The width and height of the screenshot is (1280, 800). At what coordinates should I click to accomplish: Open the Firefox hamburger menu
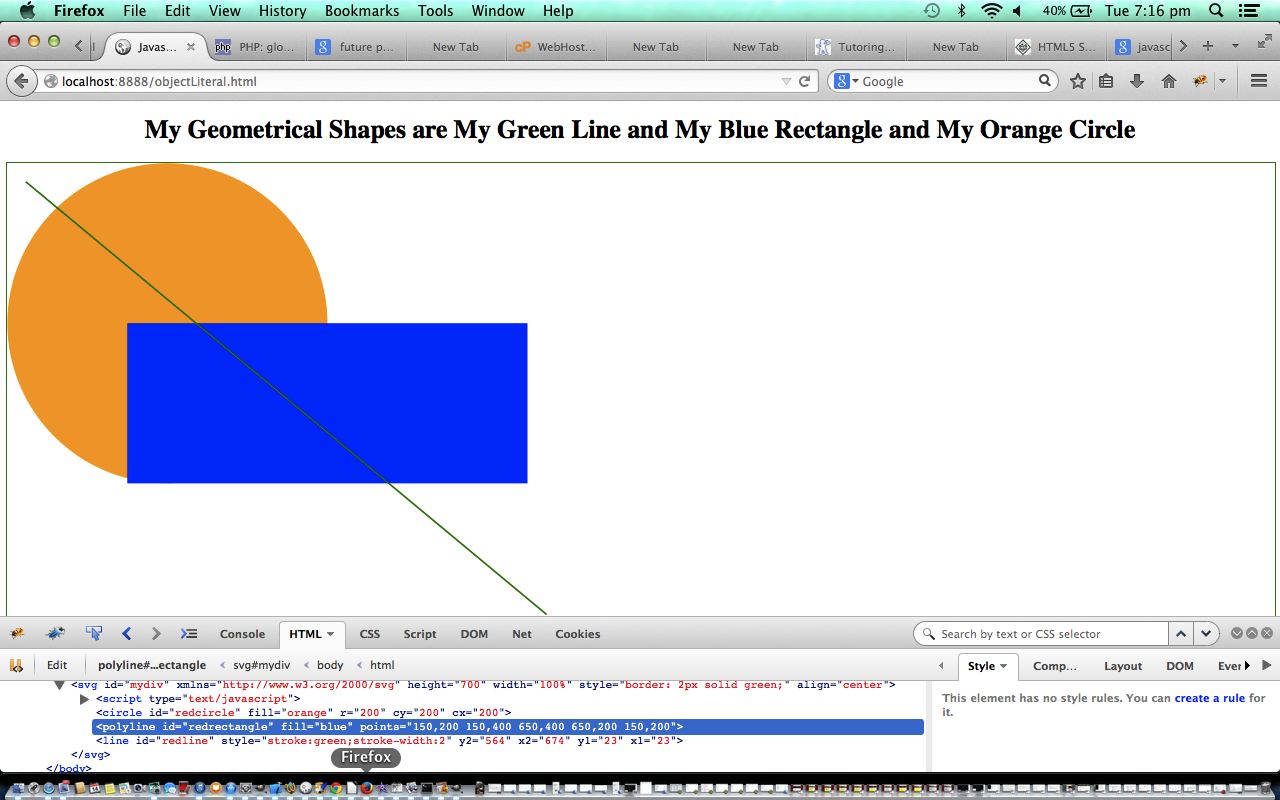(x=1259, y=81)
